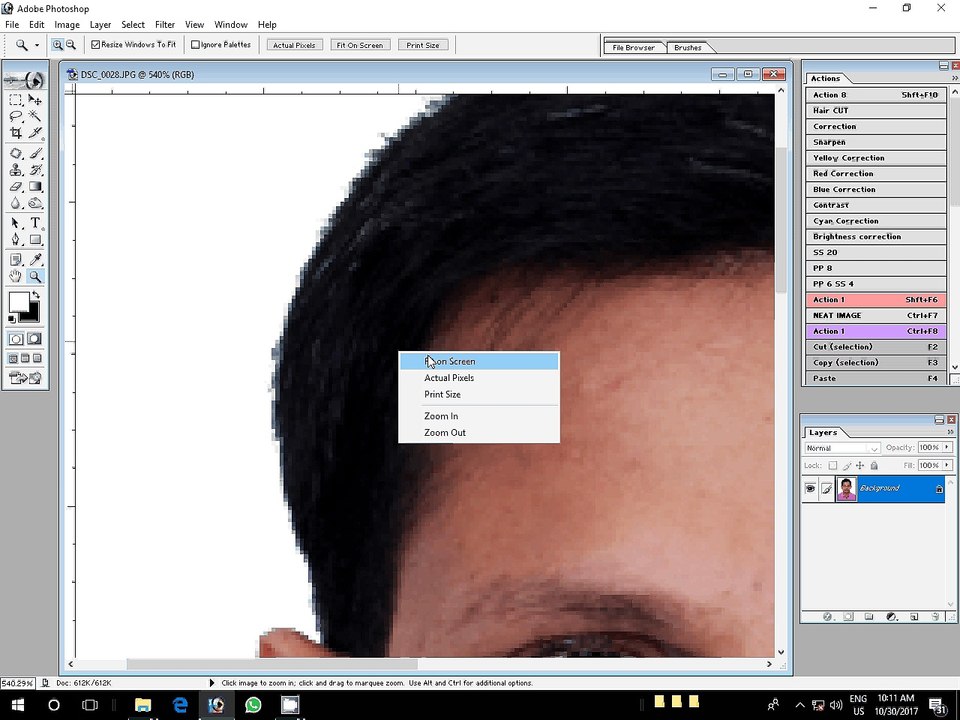
Task: Switch to Standard editing mode
Action: pos(16,339)
